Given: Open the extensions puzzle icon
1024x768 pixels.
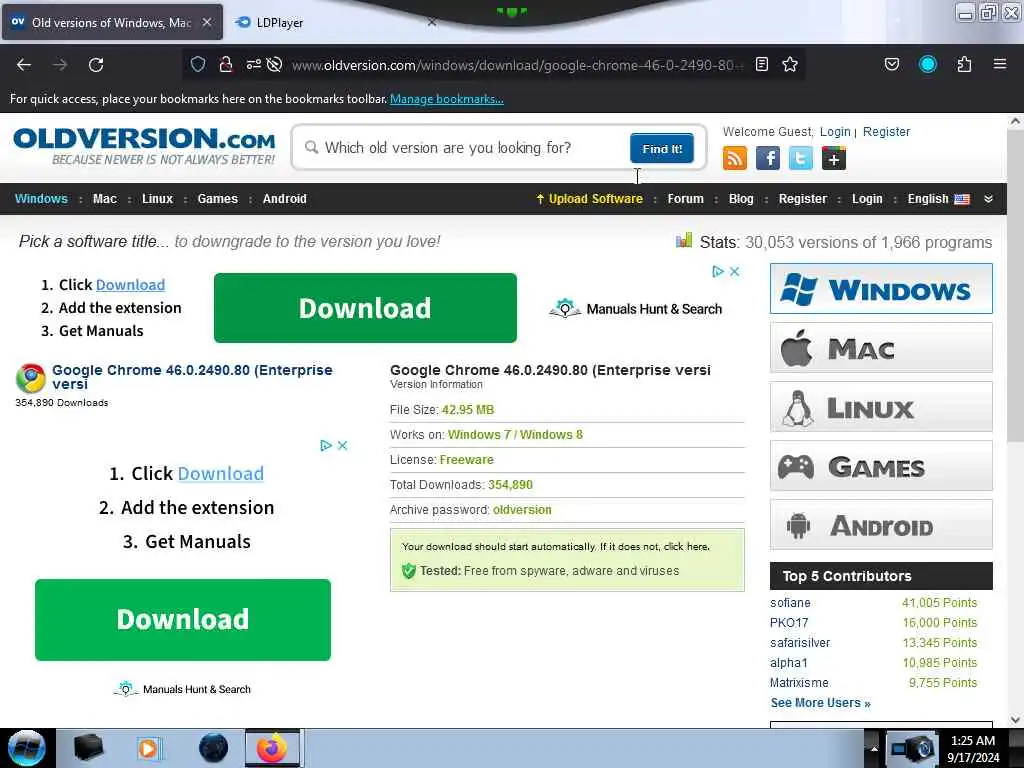Looking at the screenshot, I should [x=964, y=64].
